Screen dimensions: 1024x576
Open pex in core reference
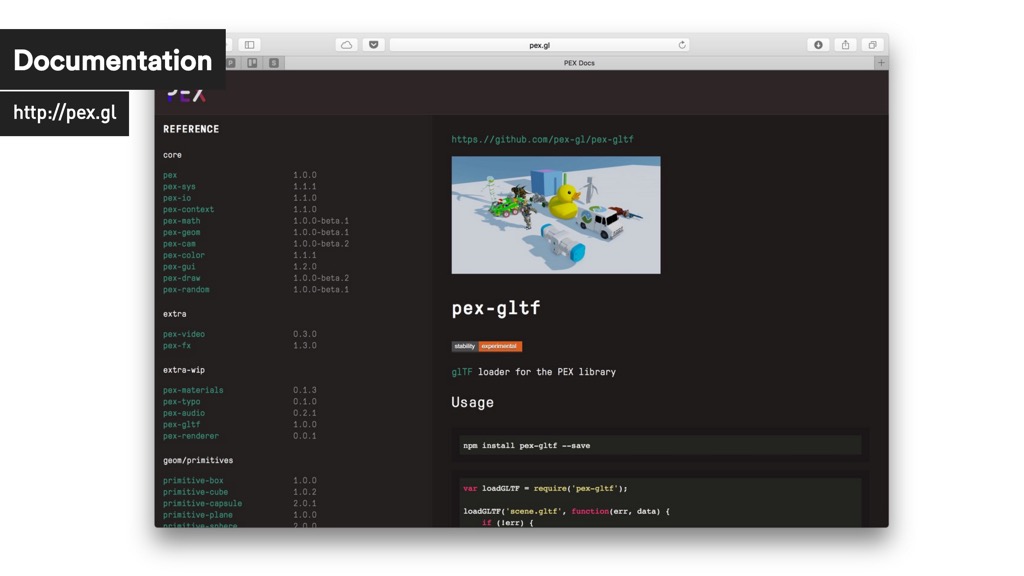click(x=170, y=175)
